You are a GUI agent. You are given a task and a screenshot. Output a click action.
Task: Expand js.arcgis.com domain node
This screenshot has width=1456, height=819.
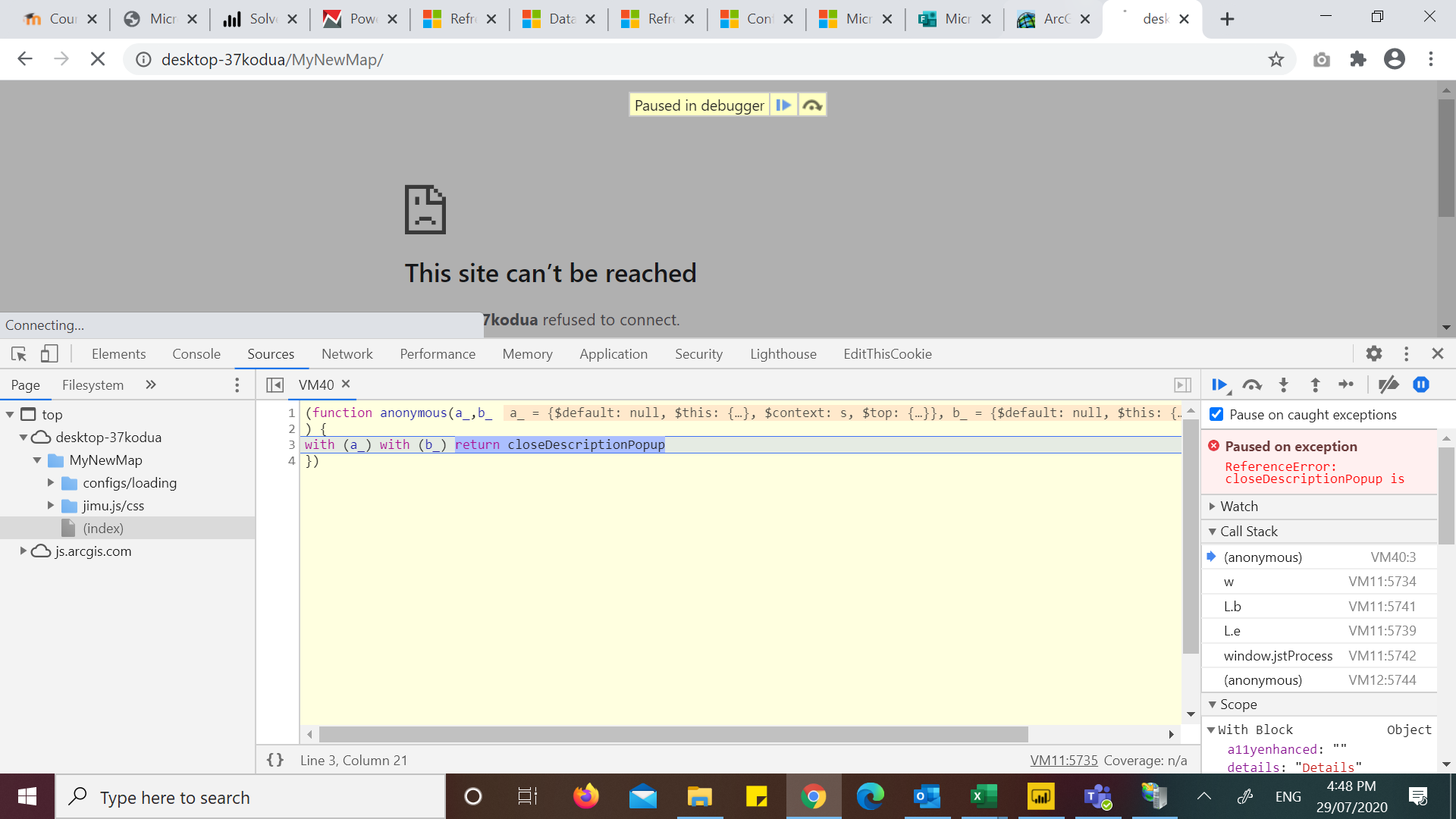click(x=23, y=551)
